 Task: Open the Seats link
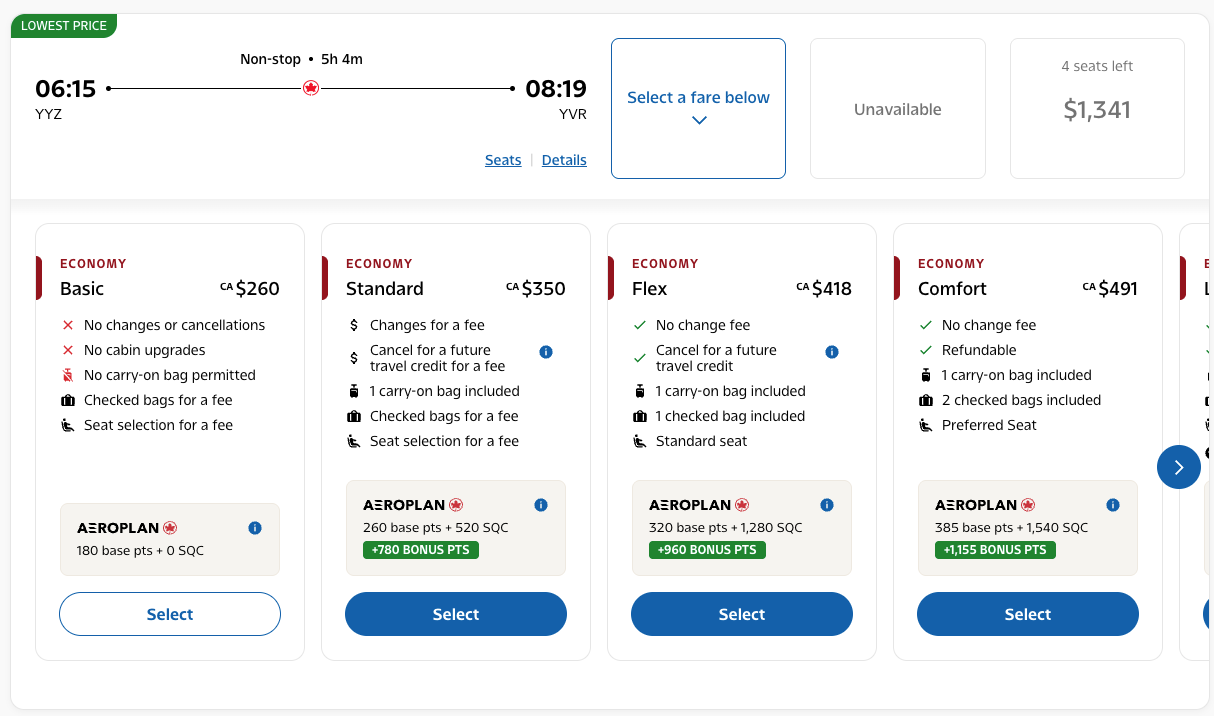click(503, 160)
